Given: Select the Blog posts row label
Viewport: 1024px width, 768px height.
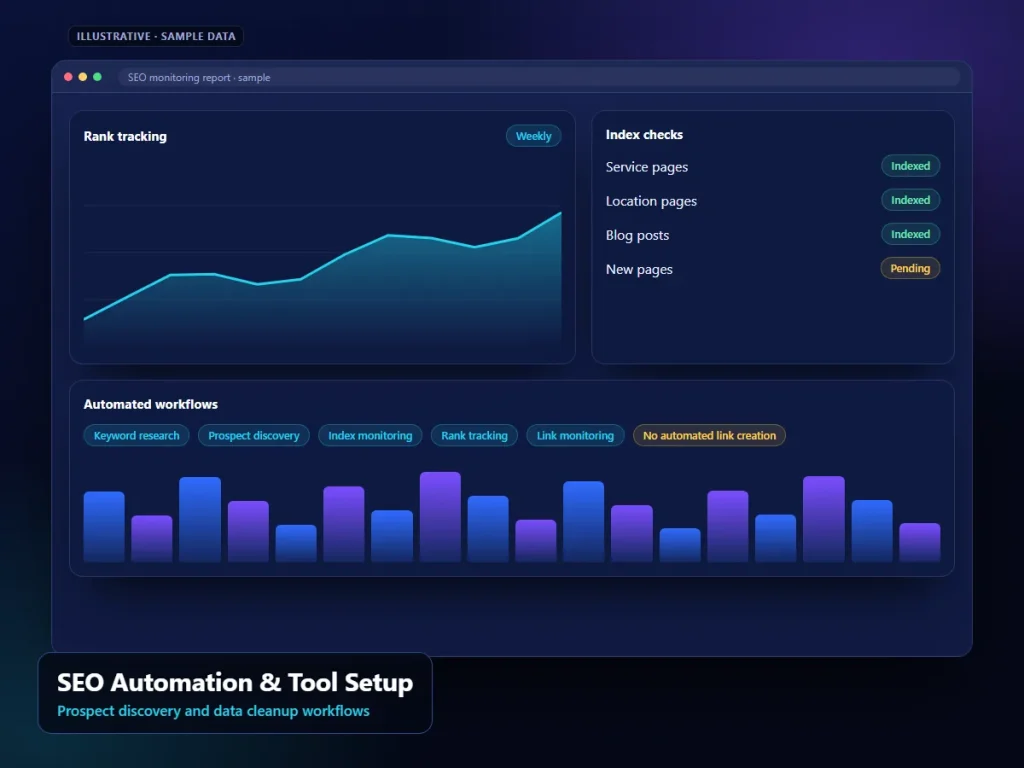Looking at the screenshot, I should (x=637, y=235).
